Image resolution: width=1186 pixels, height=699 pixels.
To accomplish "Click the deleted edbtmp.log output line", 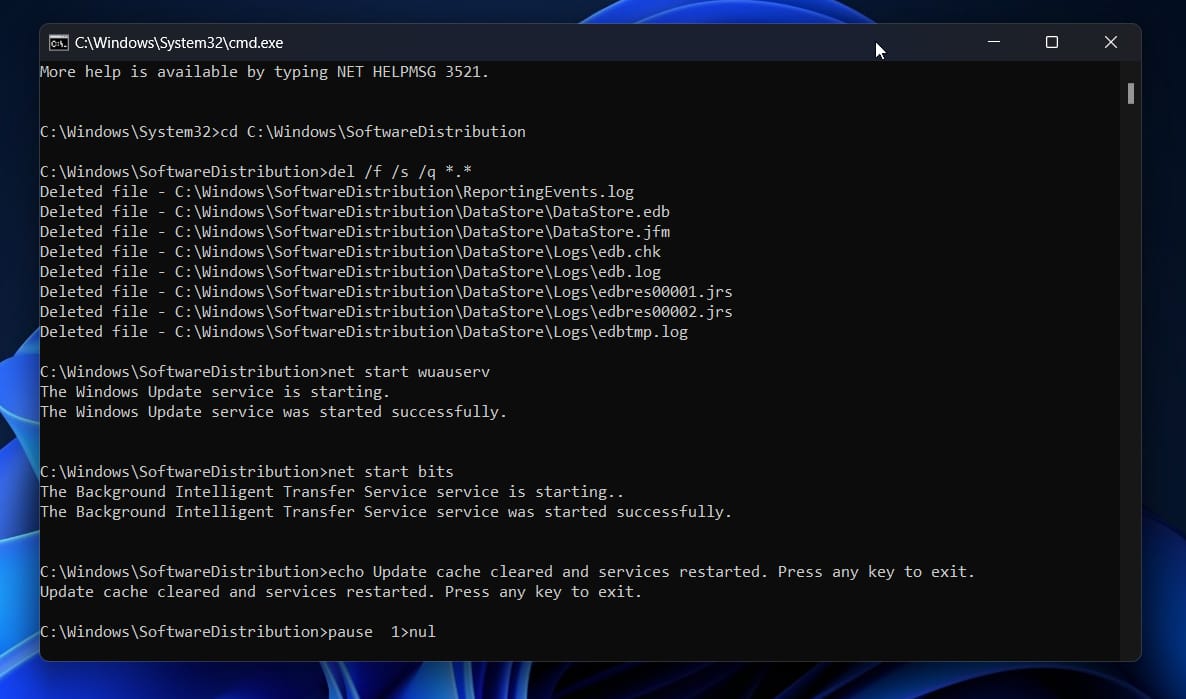I will pos(364,332).
